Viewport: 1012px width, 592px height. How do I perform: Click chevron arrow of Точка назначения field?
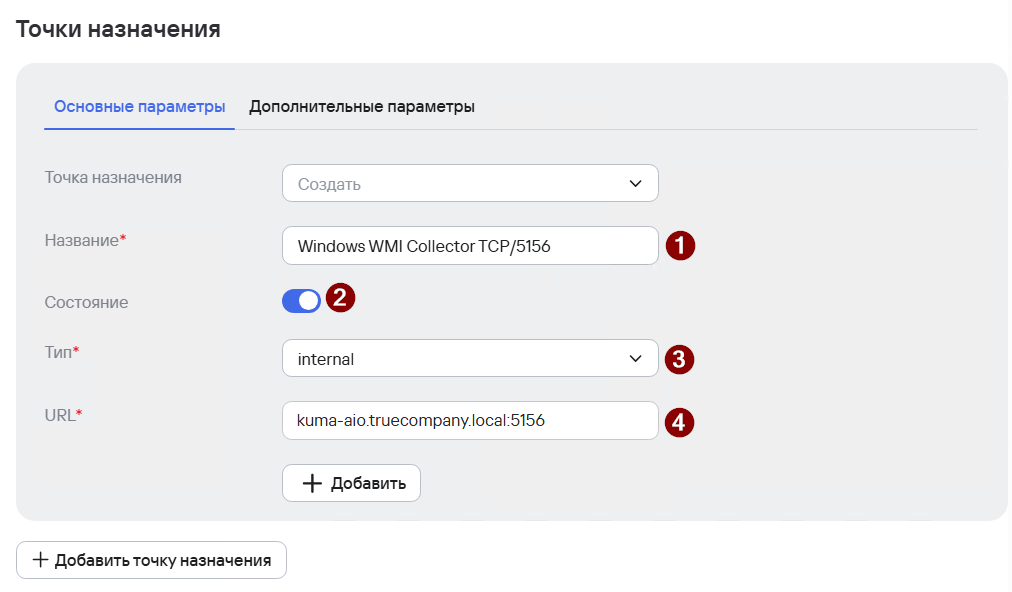[x=635, y=183]
